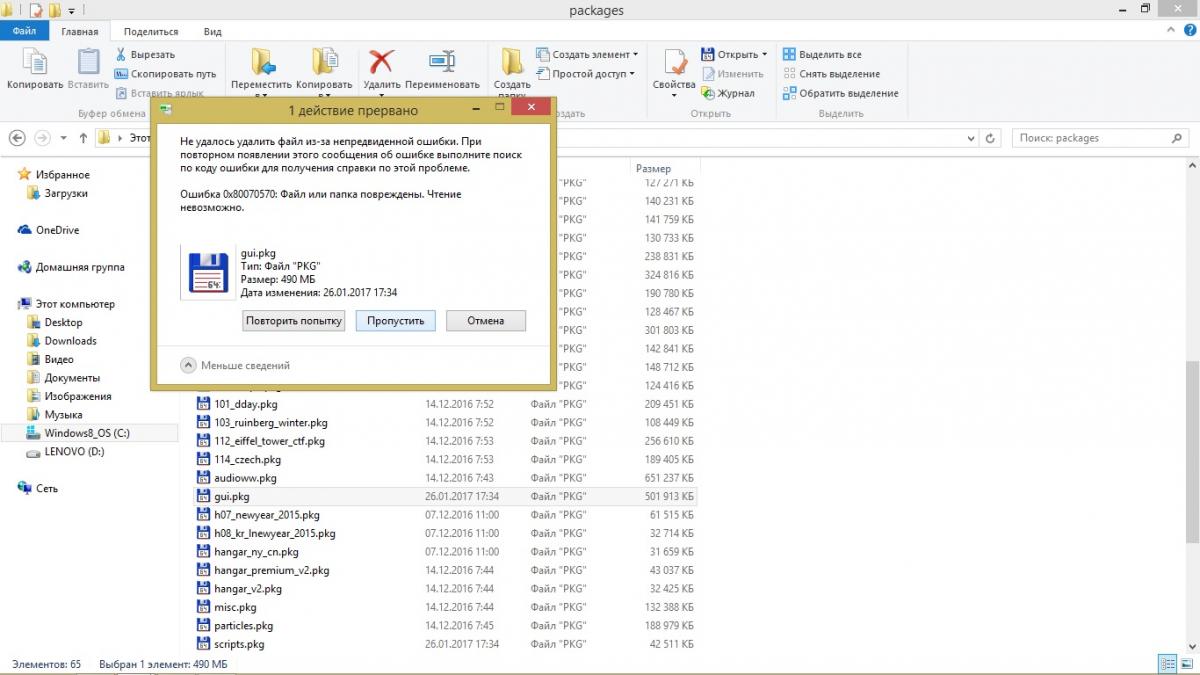The height and width of the screenshot is (675, 1200).
Task: Click the Create folder (Создать папку) icon
Action: 512,63
